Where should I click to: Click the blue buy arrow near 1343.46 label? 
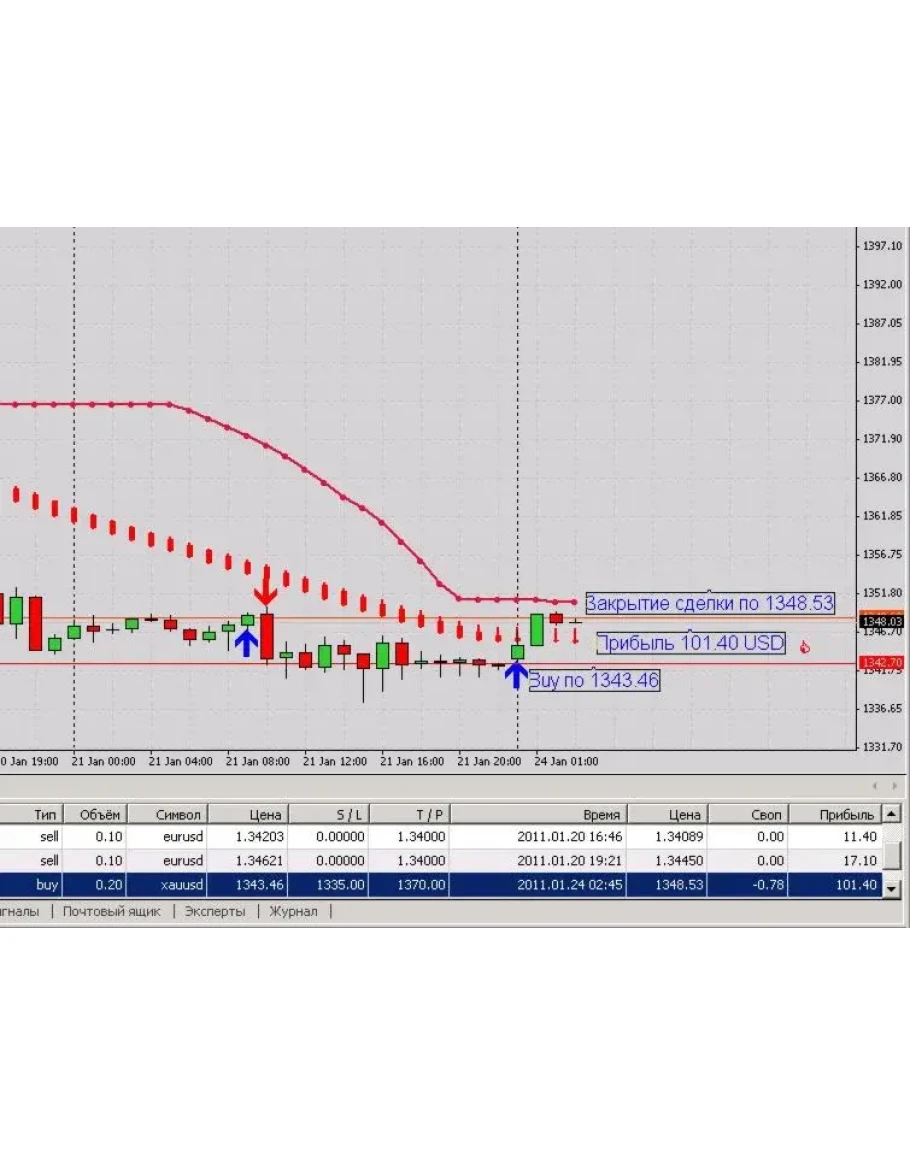click(x=516, y=676)
